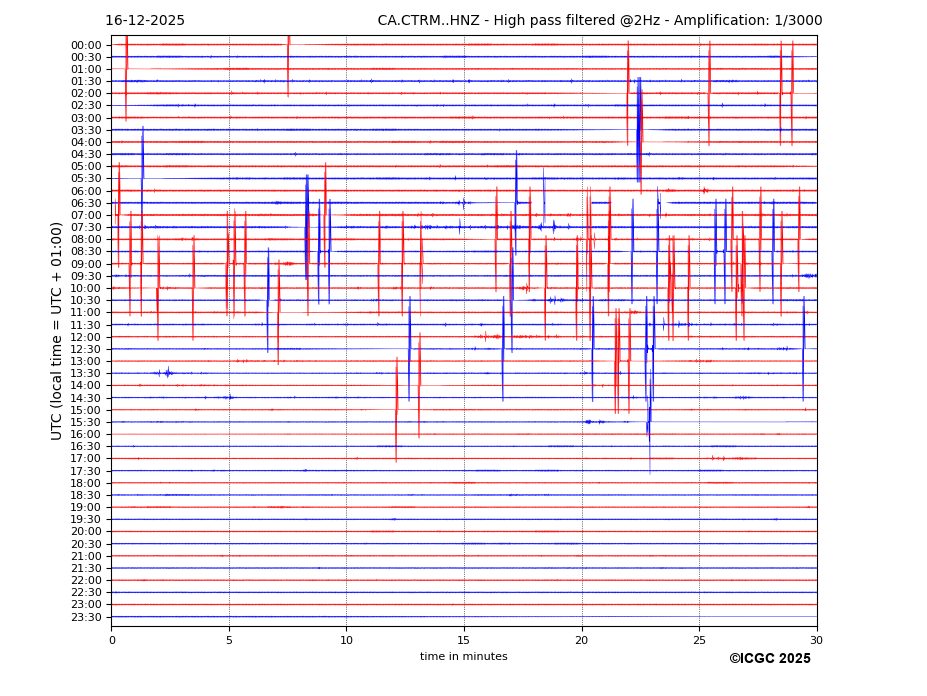Click the 'time in minutes' axis label
The width and height of the screenshot is (927, 696).
(x=463, y=657)
